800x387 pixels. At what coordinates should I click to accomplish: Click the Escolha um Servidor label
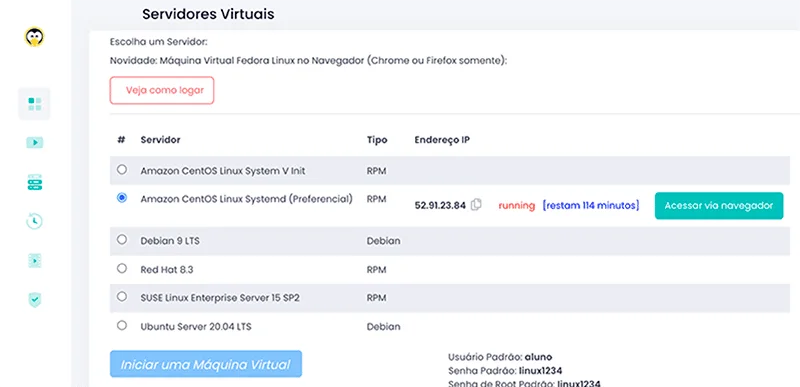pos(159,42)
